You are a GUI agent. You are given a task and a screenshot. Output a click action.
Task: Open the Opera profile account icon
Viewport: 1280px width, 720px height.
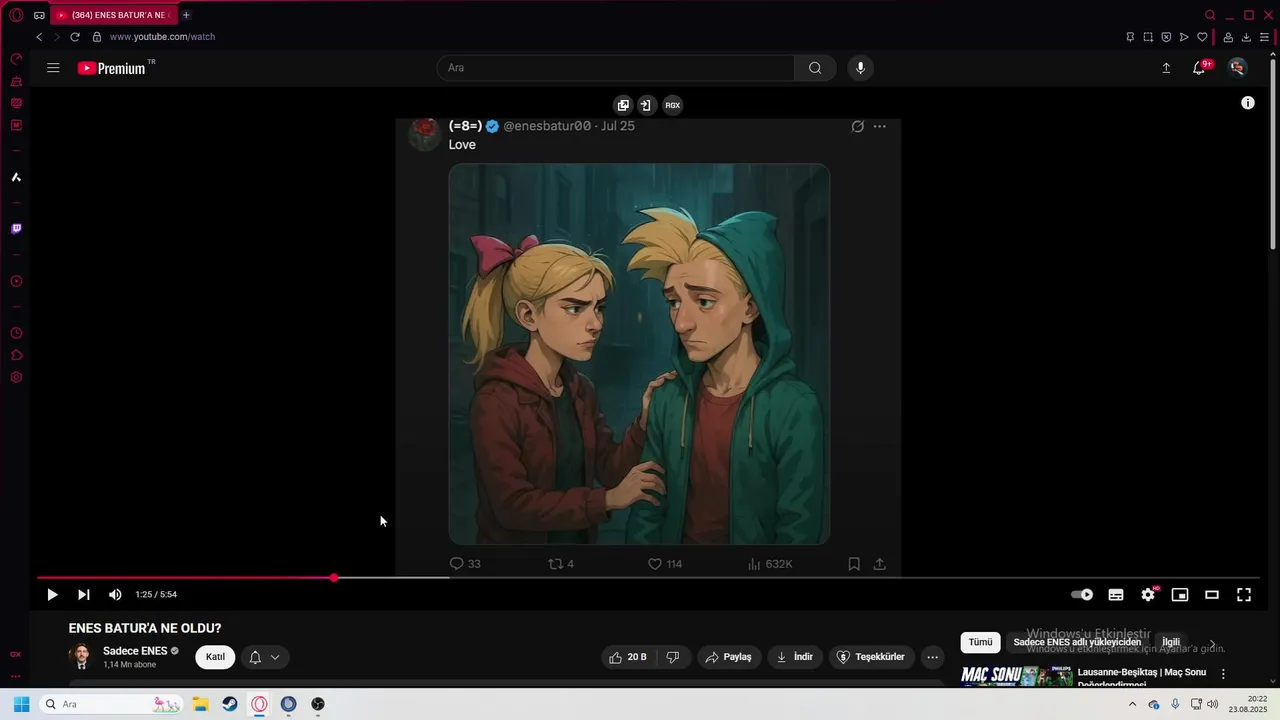click(1228, 37)
